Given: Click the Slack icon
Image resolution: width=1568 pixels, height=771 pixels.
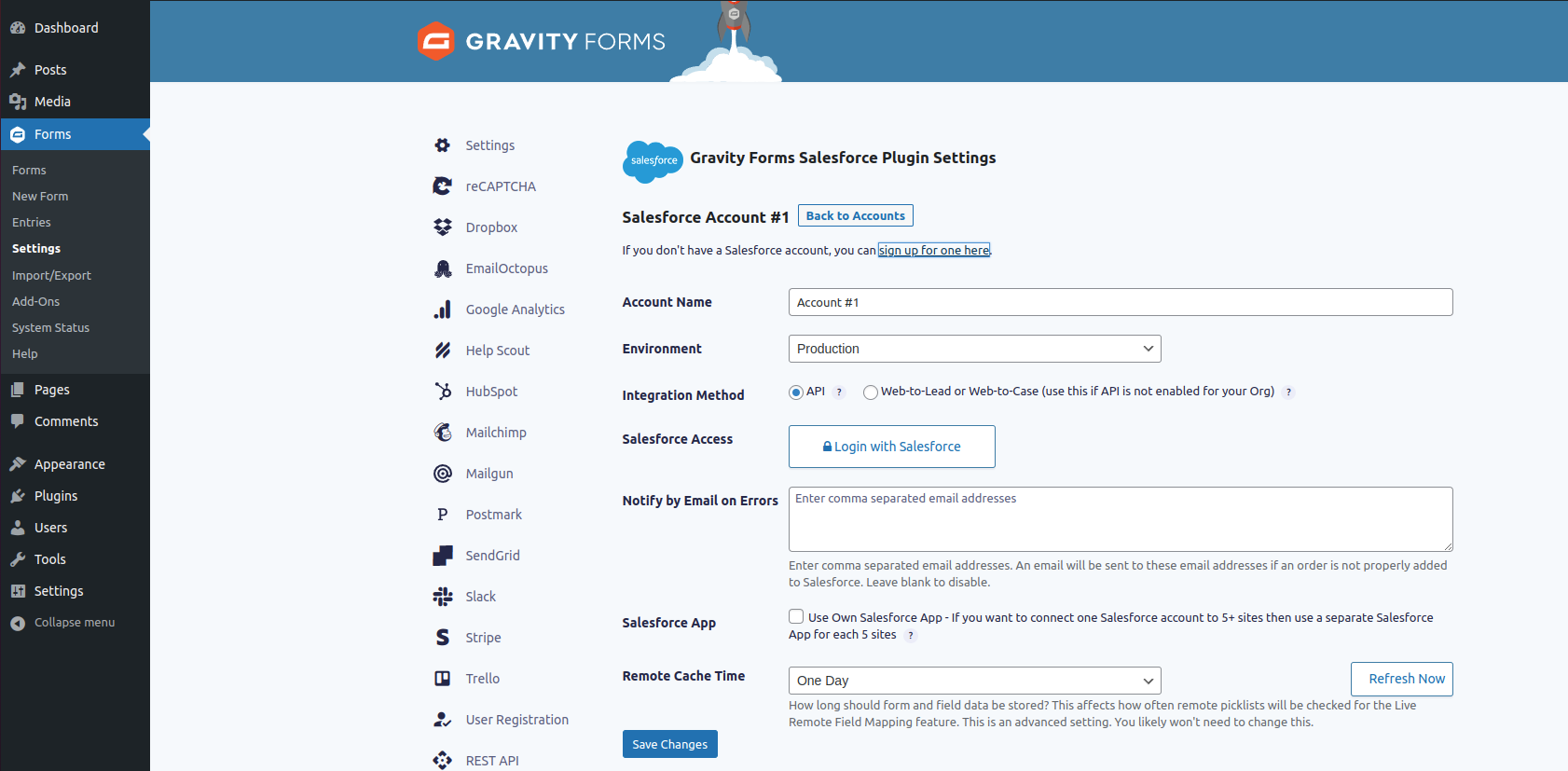Looking at the screenshot, I should click(443, 597).
